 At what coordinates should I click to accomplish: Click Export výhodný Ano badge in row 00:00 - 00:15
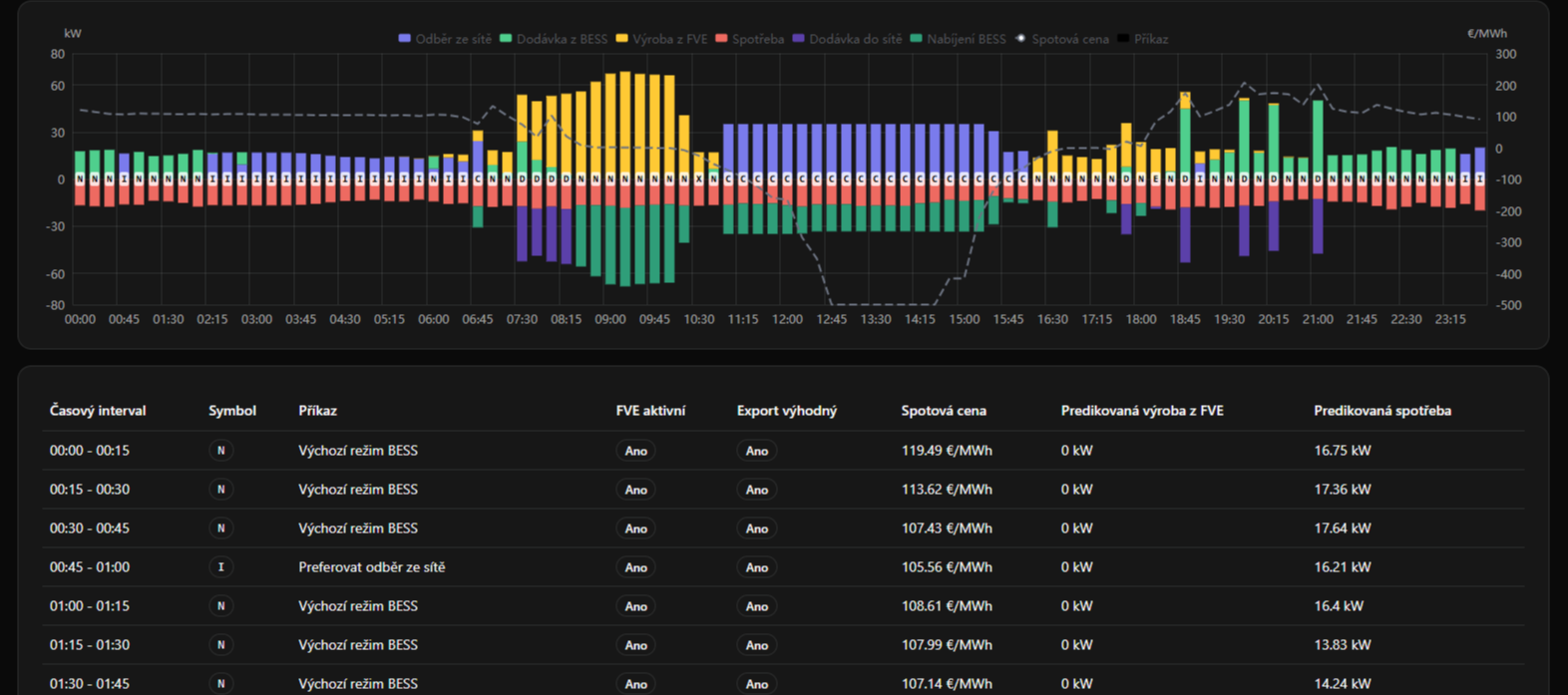757,451
